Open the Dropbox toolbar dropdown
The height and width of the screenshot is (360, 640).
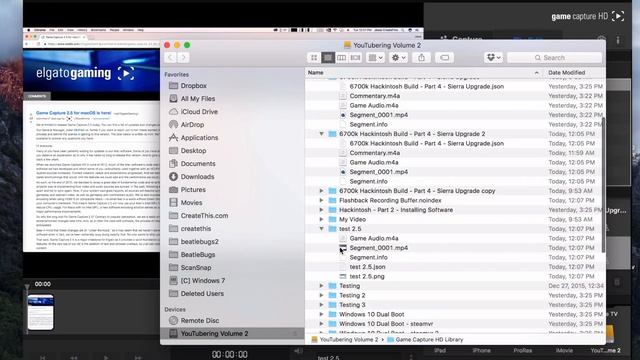point(493,58)
